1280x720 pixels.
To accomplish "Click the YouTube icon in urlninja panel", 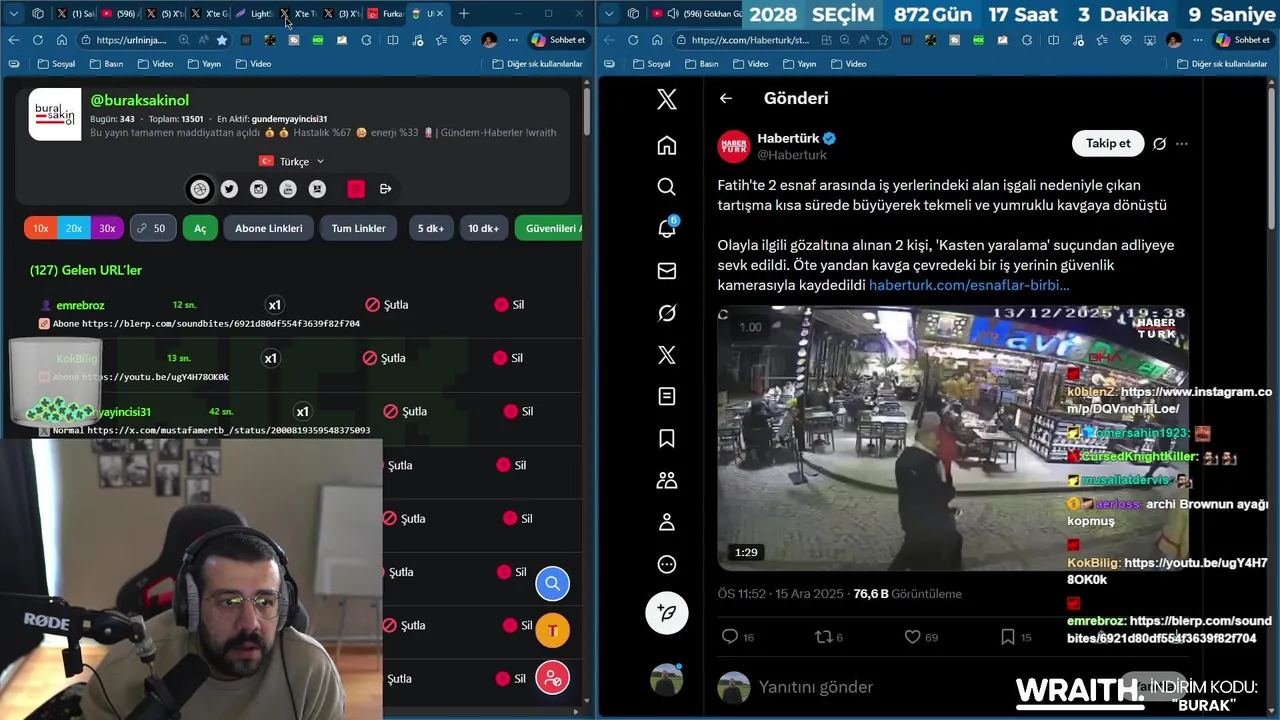I will pyautogui.click(x=288, y=189).
